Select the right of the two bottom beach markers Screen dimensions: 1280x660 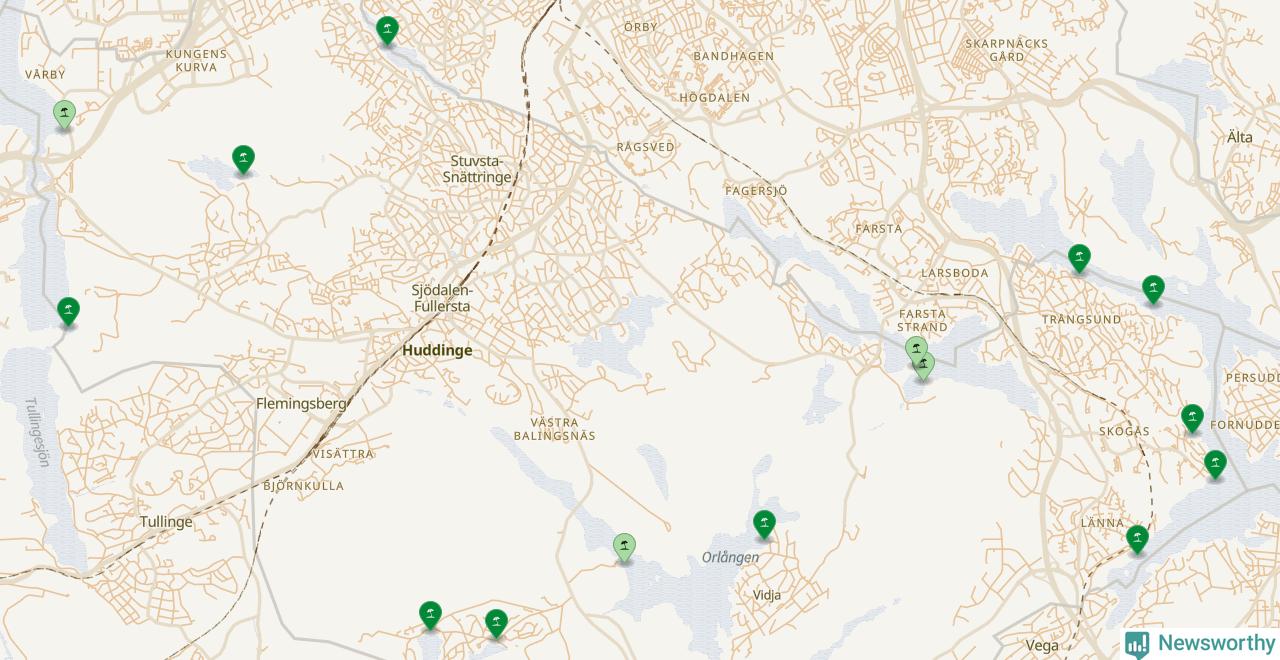(496, 623)
